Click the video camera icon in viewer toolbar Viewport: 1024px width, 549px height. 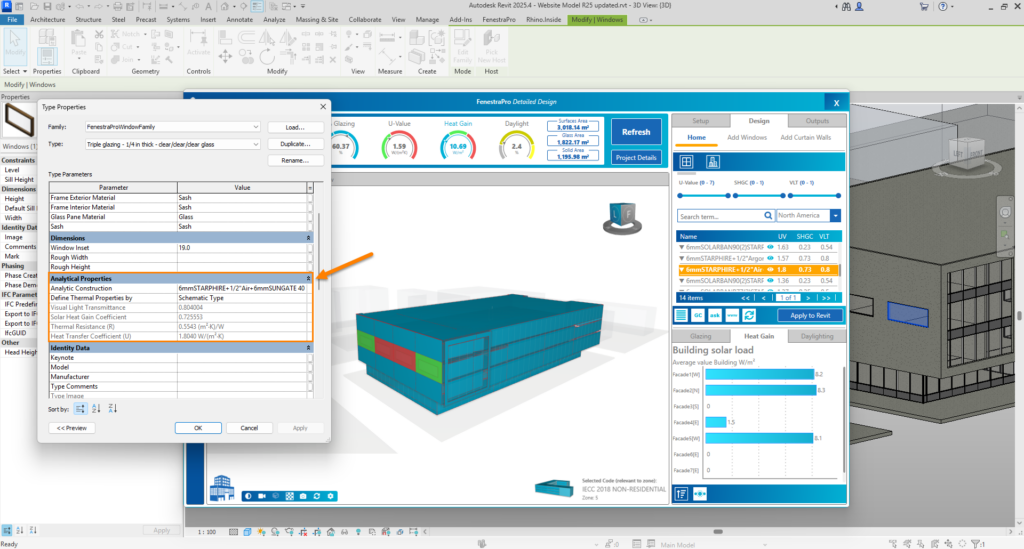click(262, 496)
